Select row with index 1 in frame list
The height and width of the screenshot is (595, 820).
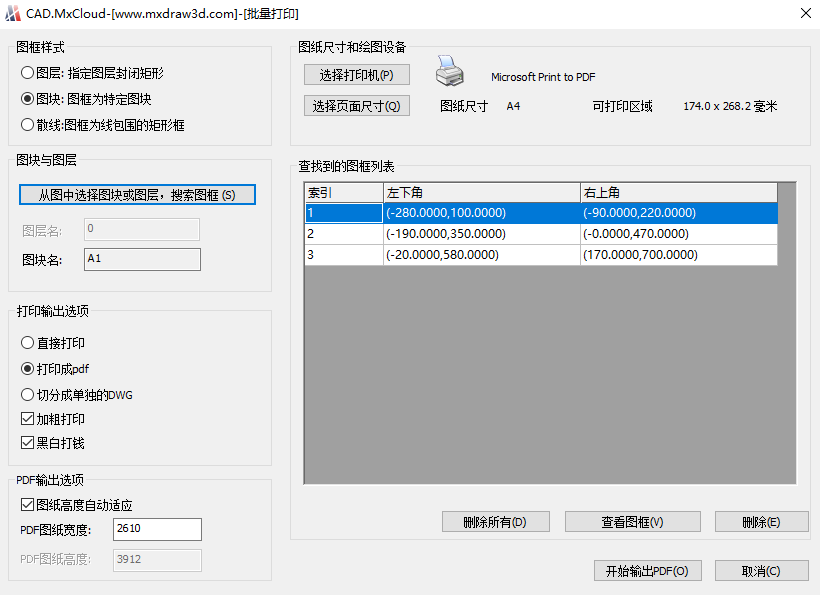tap(541, 213)
